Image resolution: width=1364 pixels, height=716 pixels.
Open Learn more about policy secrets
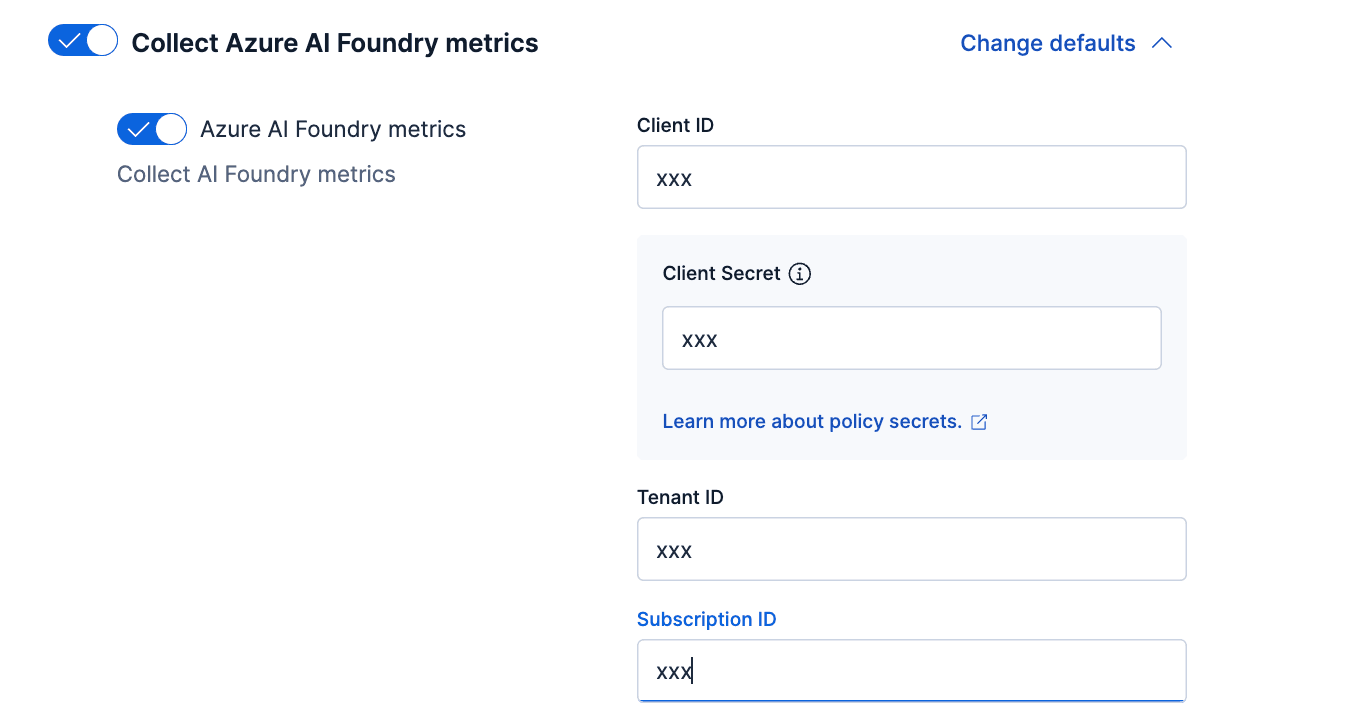(x=813, y=421)
